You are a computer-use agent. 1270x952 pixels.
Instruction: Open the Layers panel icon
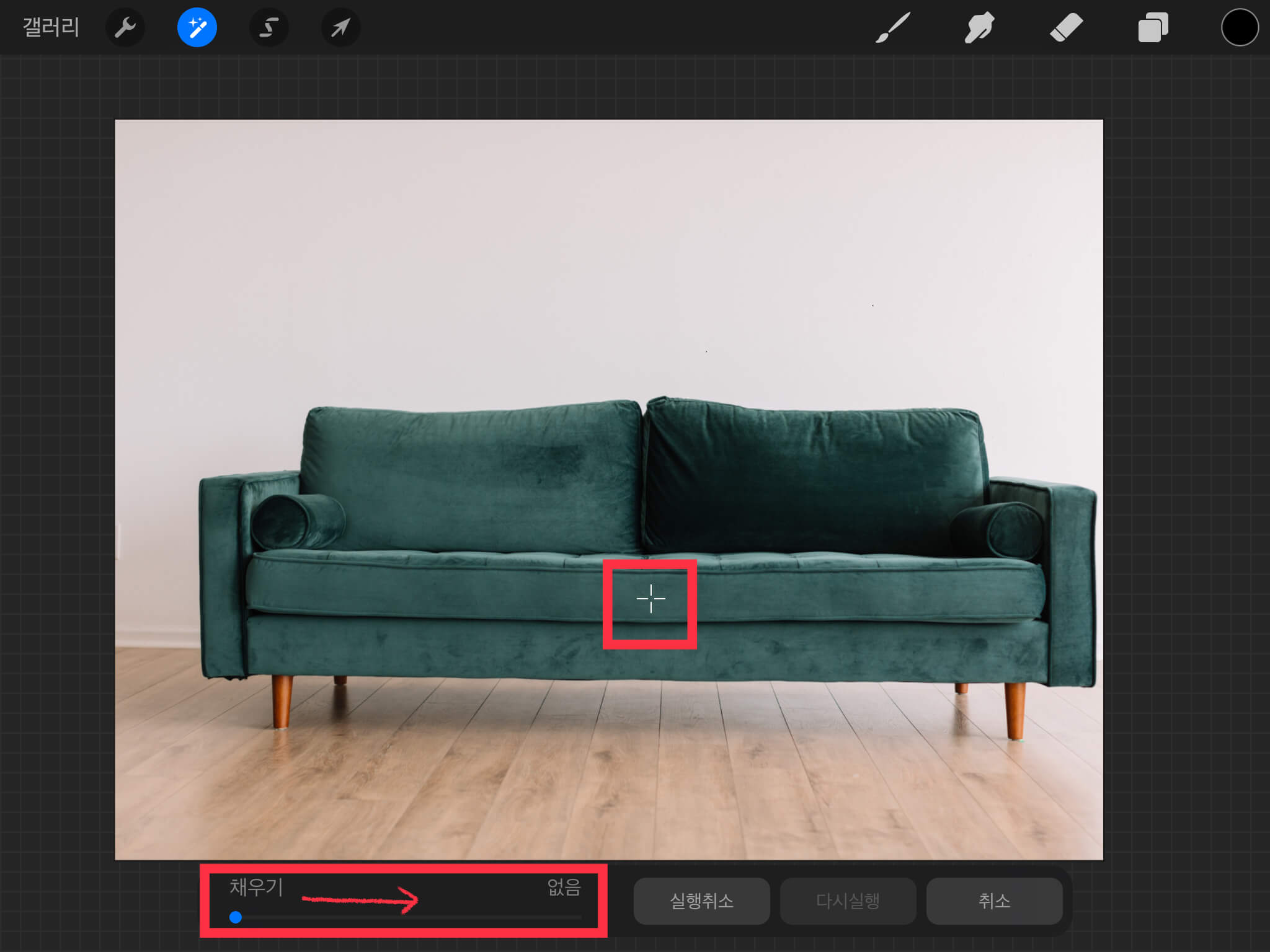coord(1153,27)
